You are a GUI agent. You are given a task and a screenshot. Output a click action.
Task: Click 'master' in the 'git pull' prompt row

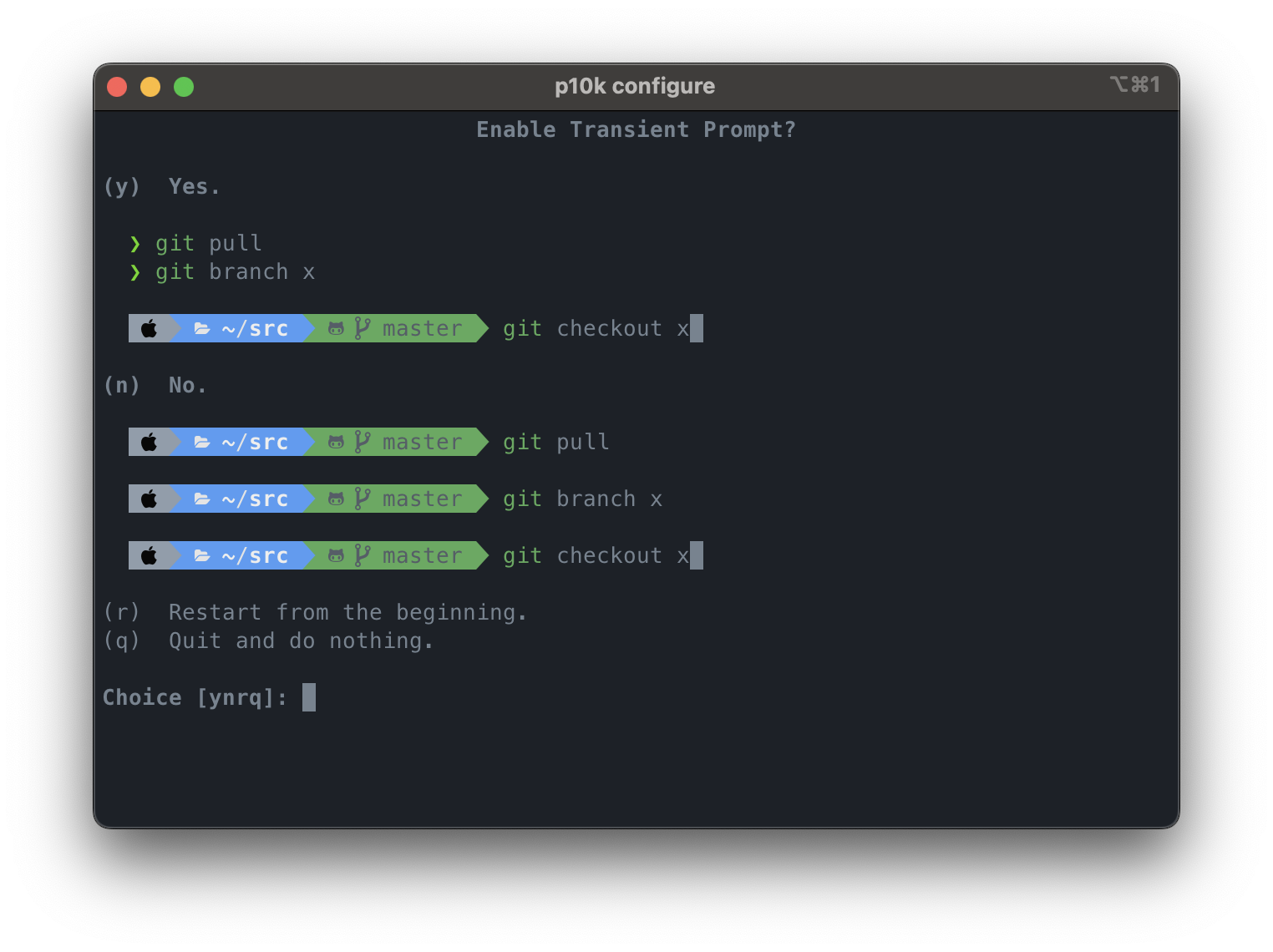(423, 443)
